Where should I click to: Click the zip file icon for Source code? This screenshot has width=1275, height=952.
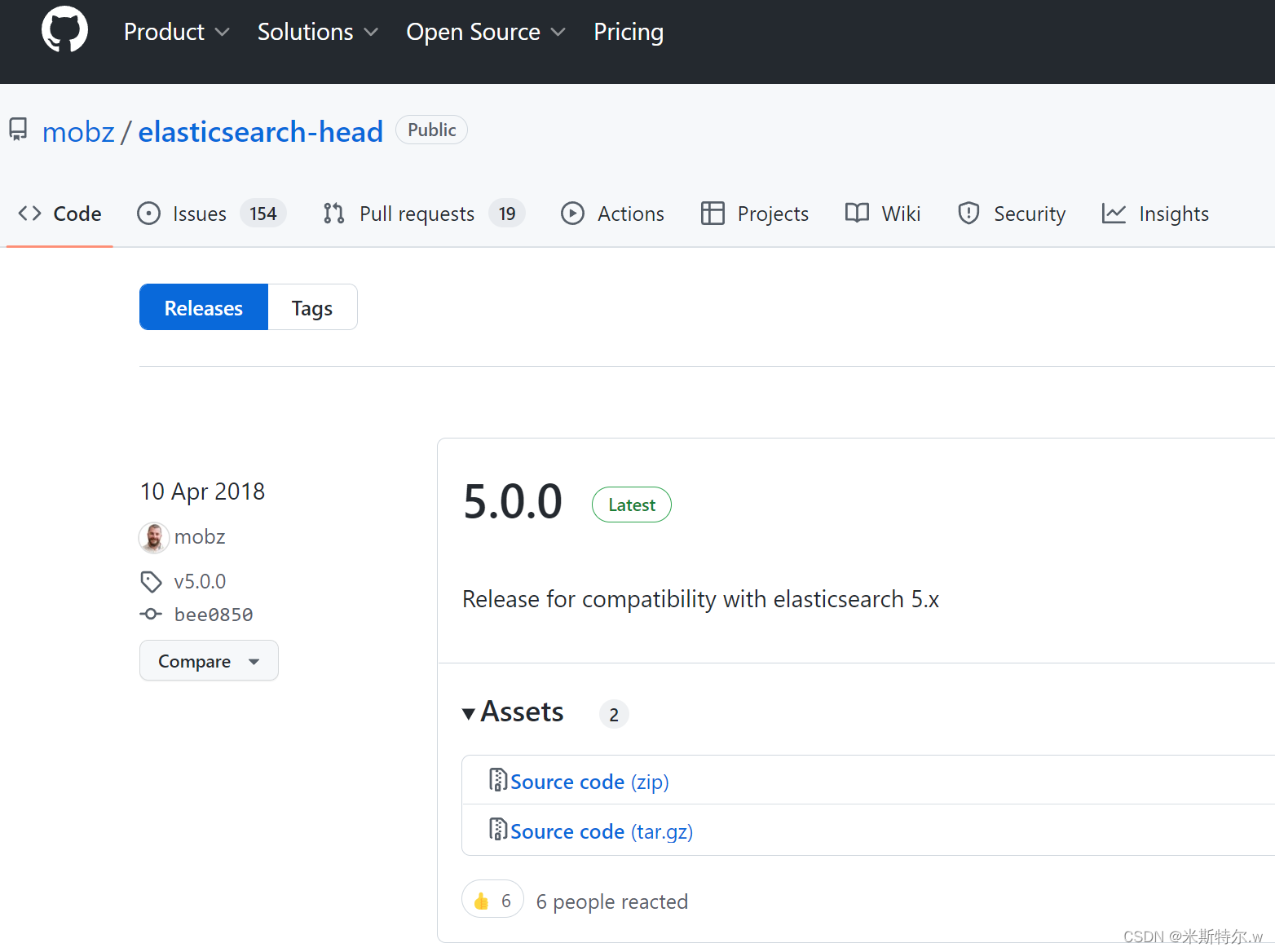pos(498,780)
